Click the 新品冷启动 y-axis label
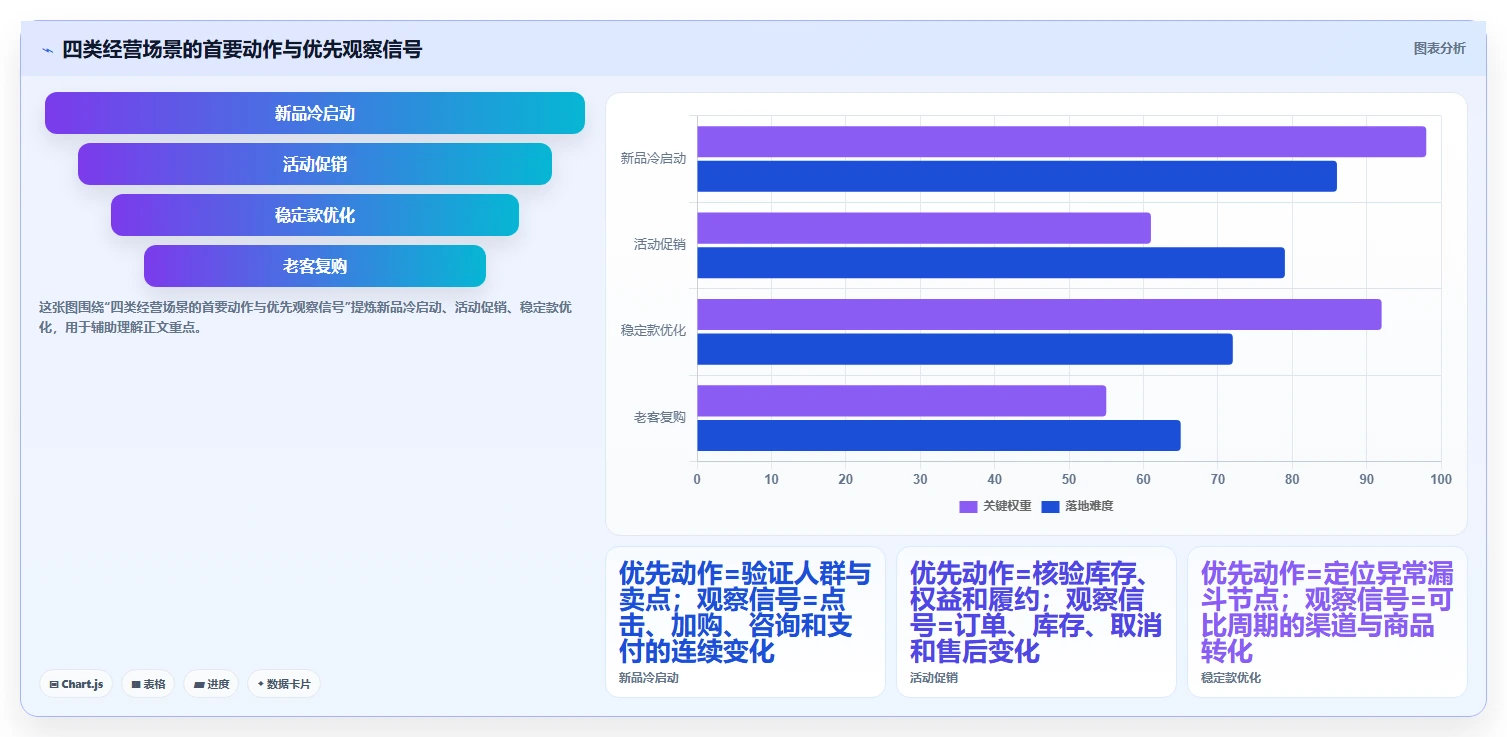Screen dimensions: 1507x737 pos(653,158)
